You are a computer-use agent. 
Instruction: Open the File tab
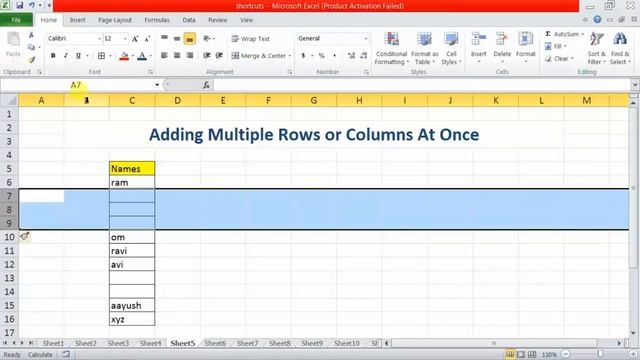click(16, 20)
